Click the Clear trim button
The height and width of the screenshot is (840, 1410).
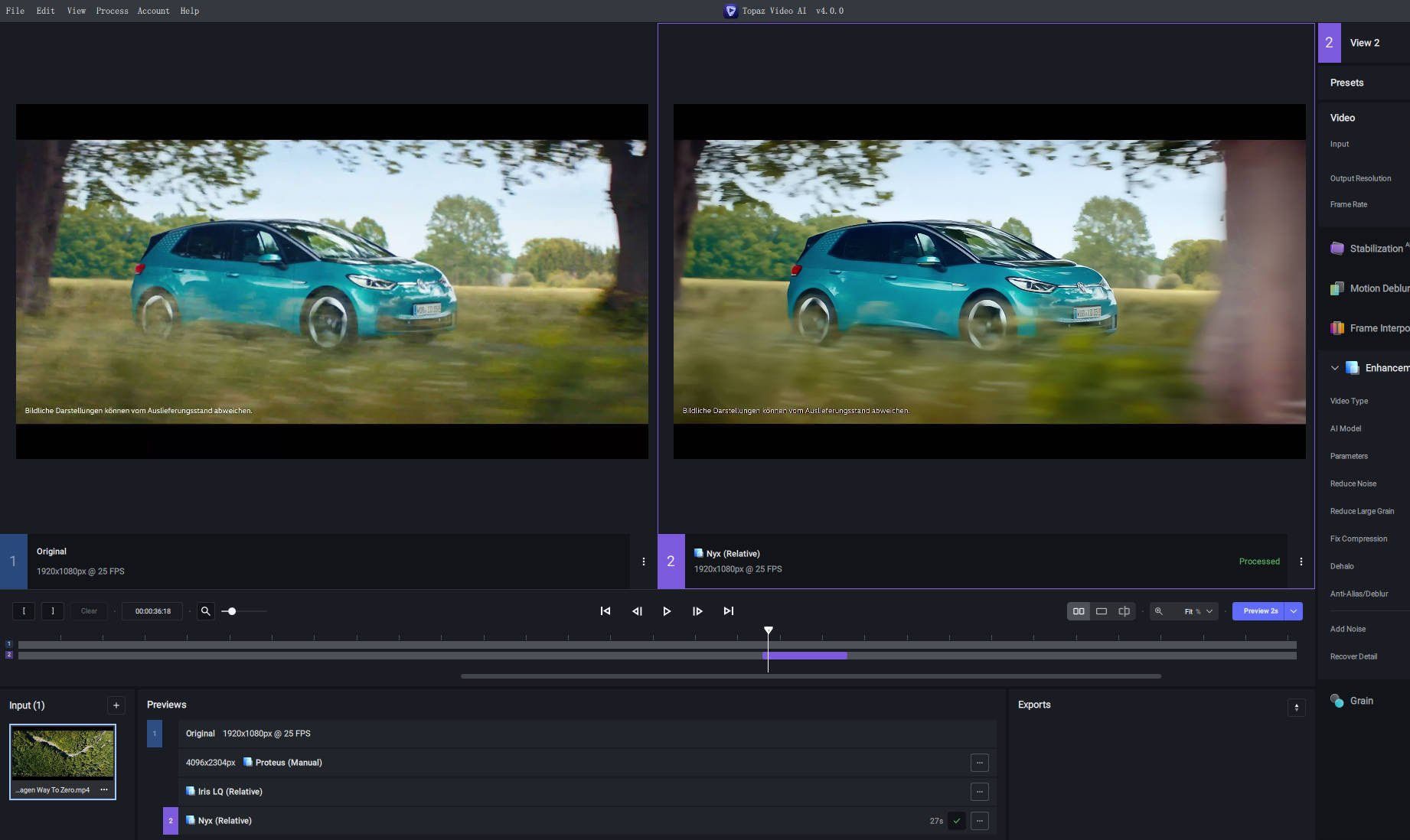89,611
